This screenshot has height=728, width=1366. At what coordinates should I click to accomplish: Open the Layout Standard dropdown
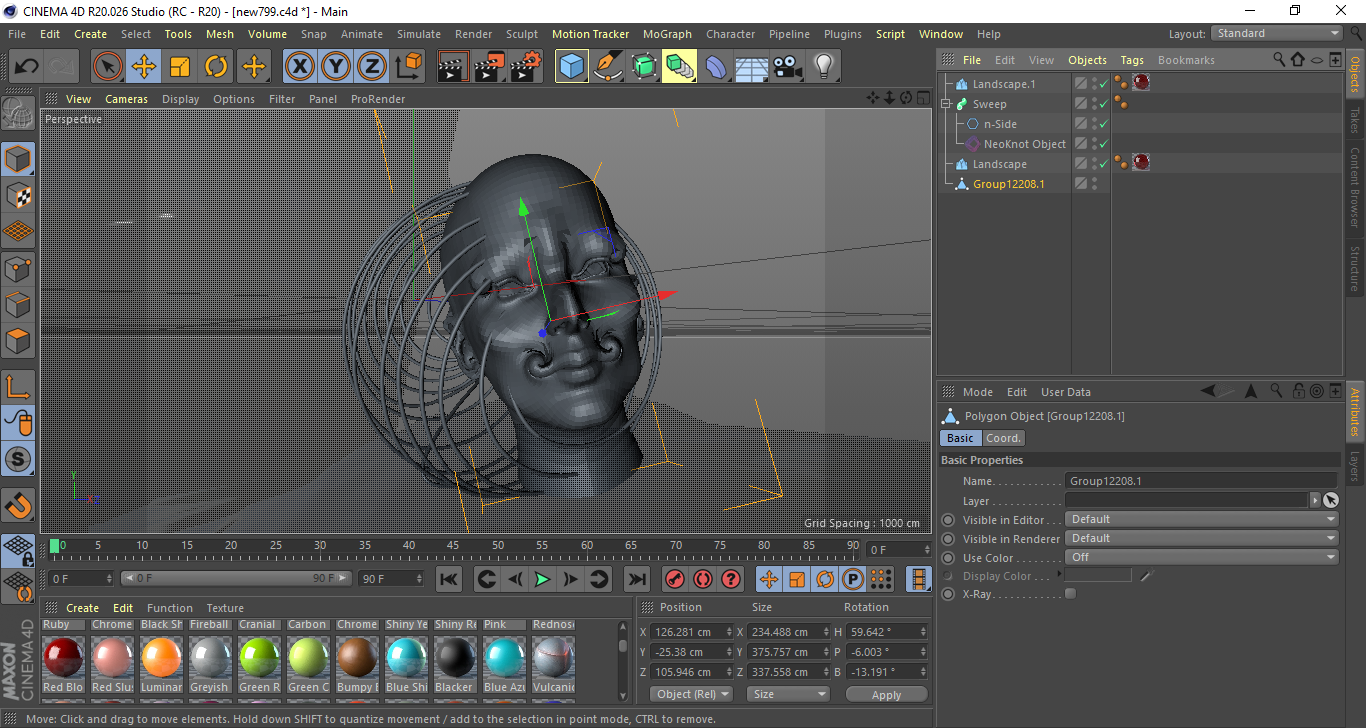point(1276,33)
